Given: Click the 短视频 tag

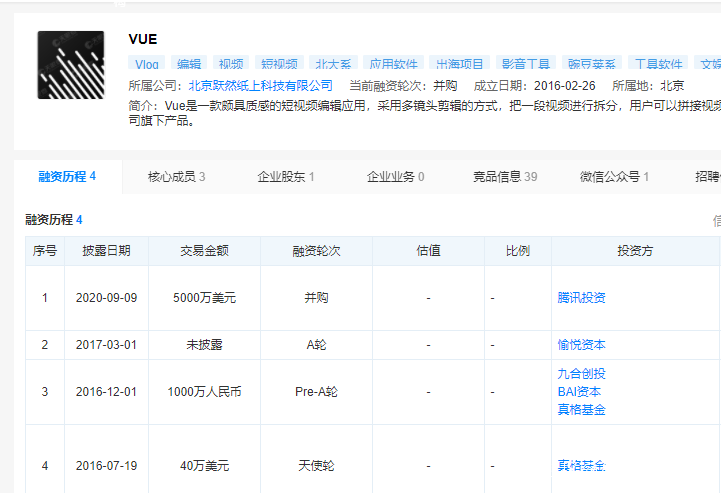Looking at the screenshot, I should [x=279, y=63].
